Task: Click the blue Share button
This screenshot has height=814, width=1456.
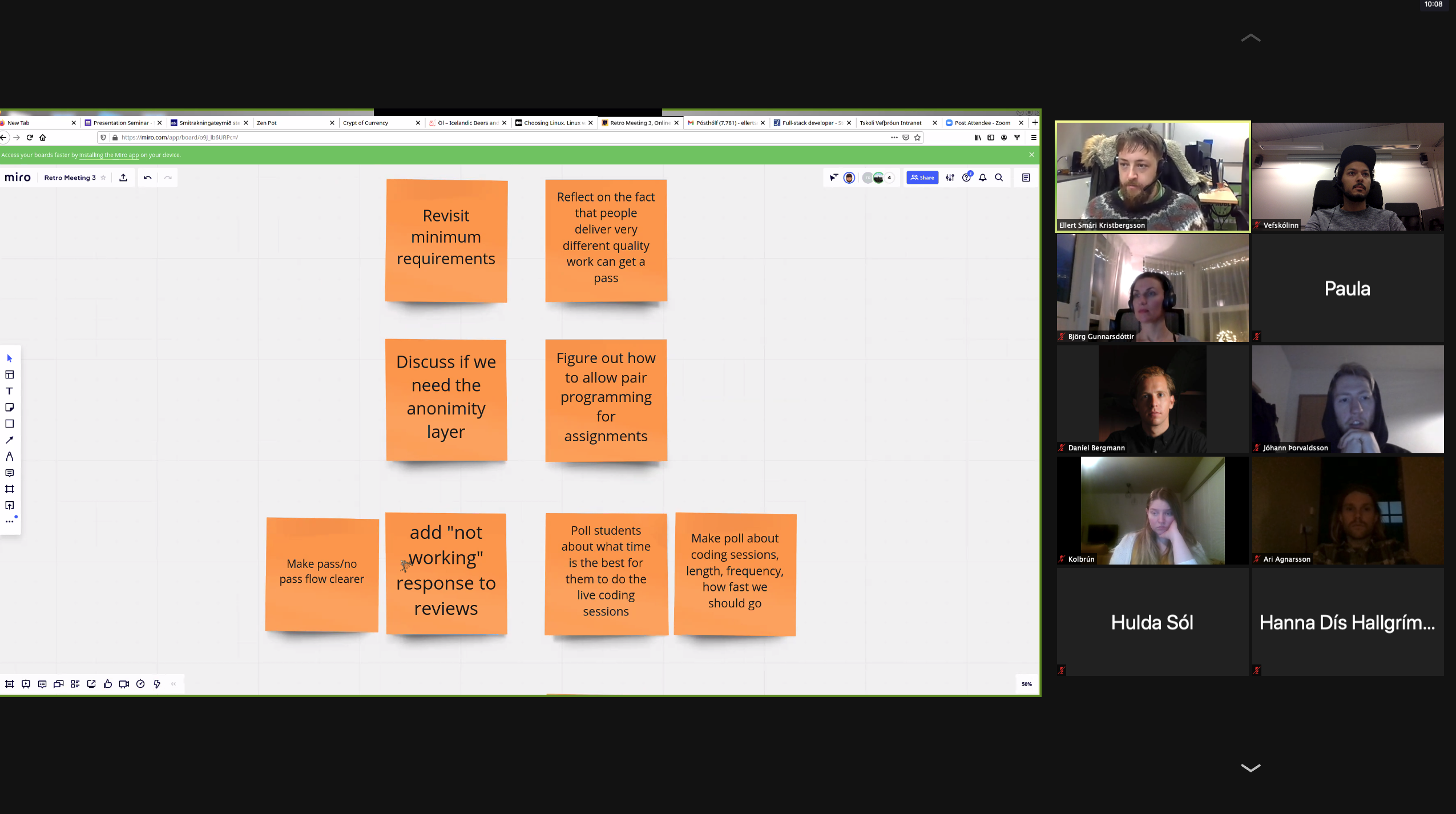Action: (922, 178)
